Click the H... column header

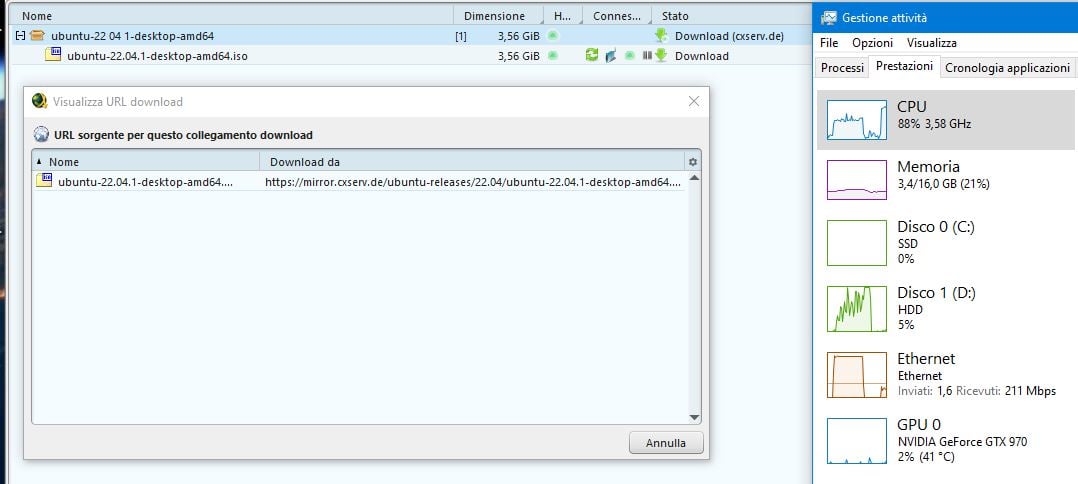tap(563, 16)
